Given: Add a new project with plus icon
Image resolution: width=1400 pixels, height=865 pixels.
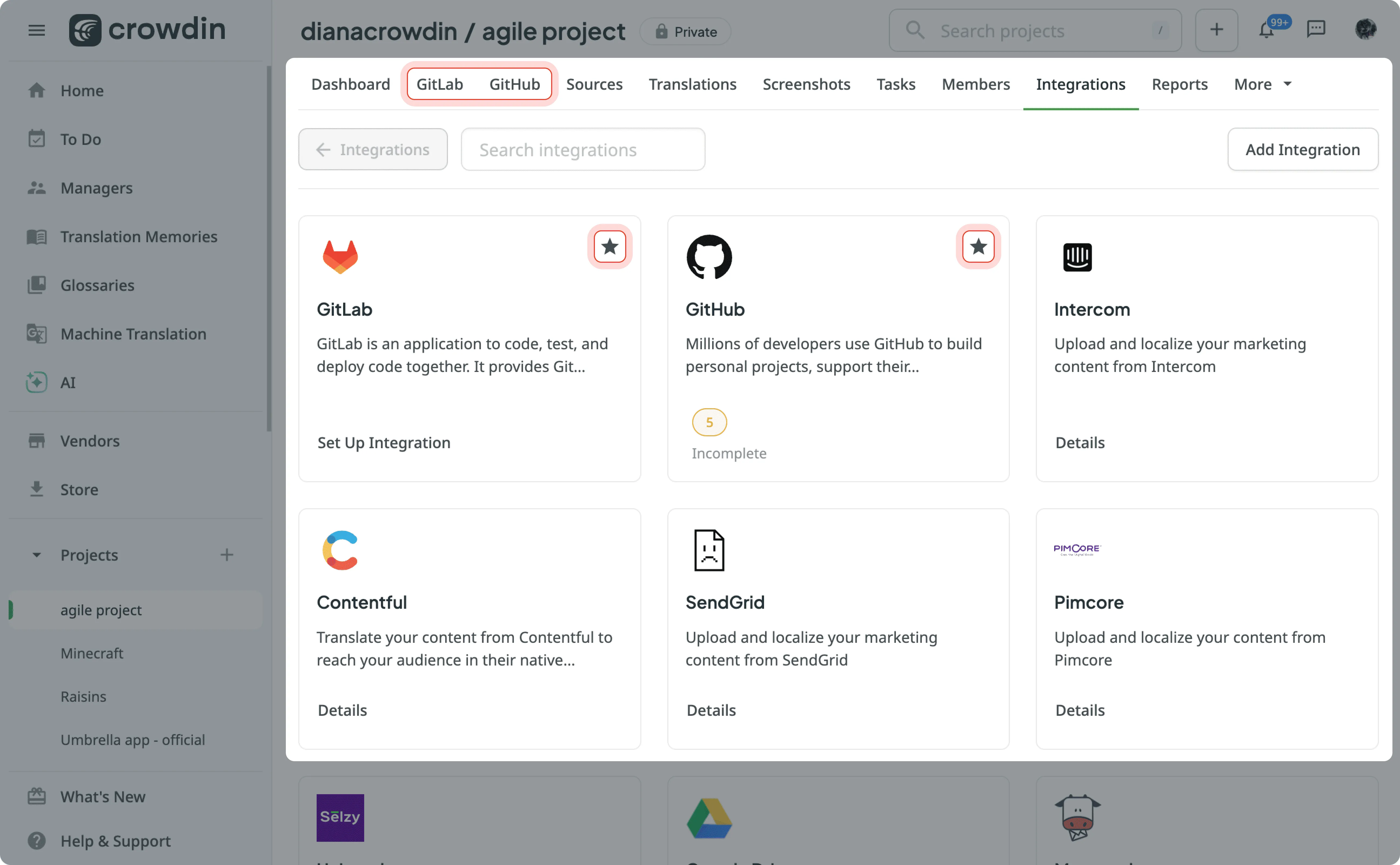Looking at the screenshot, I should [x=226, y=554].
